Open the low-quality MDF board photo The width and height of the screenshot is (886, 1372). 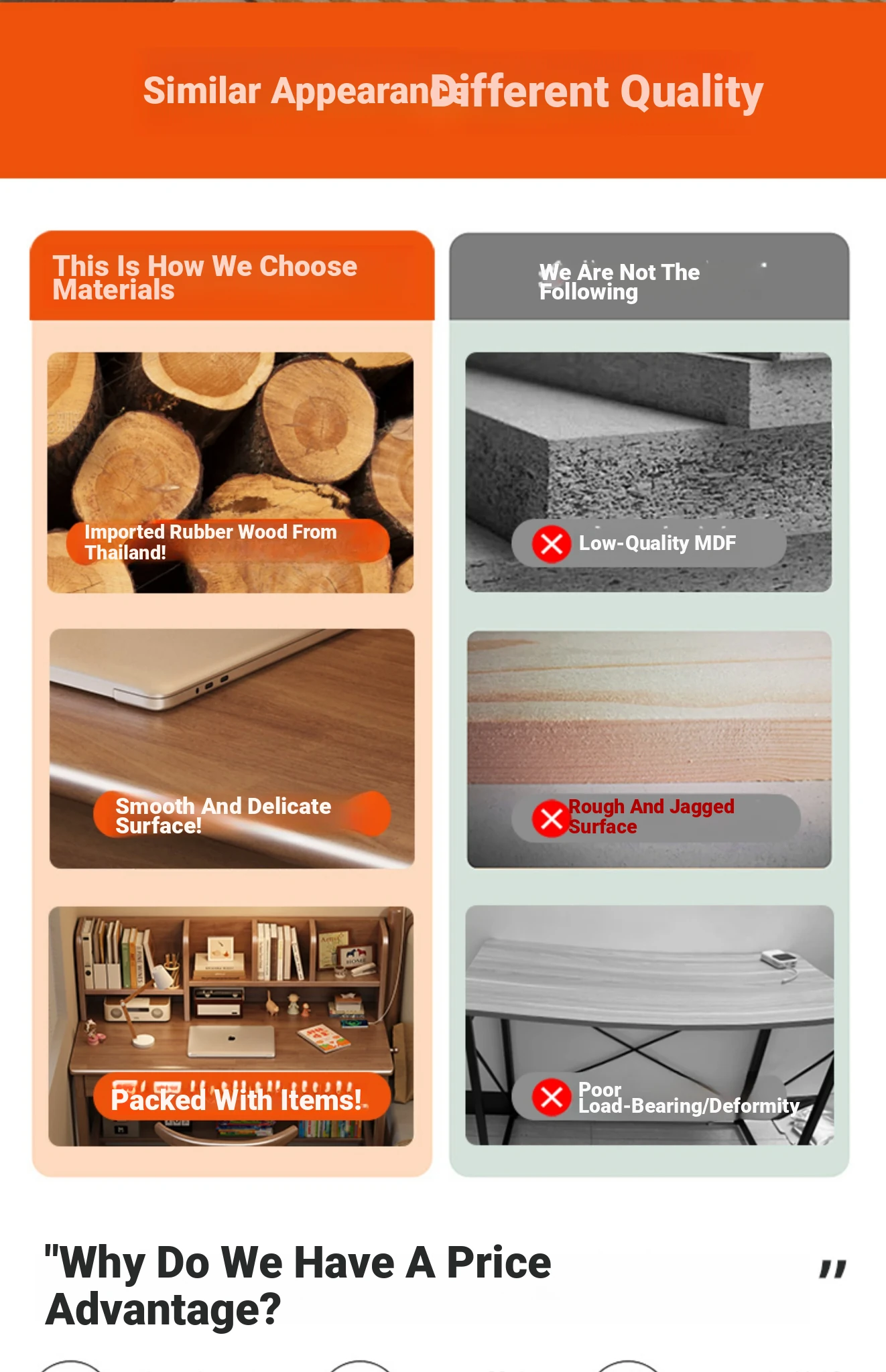pyautogui.click(x=649, y=472)
